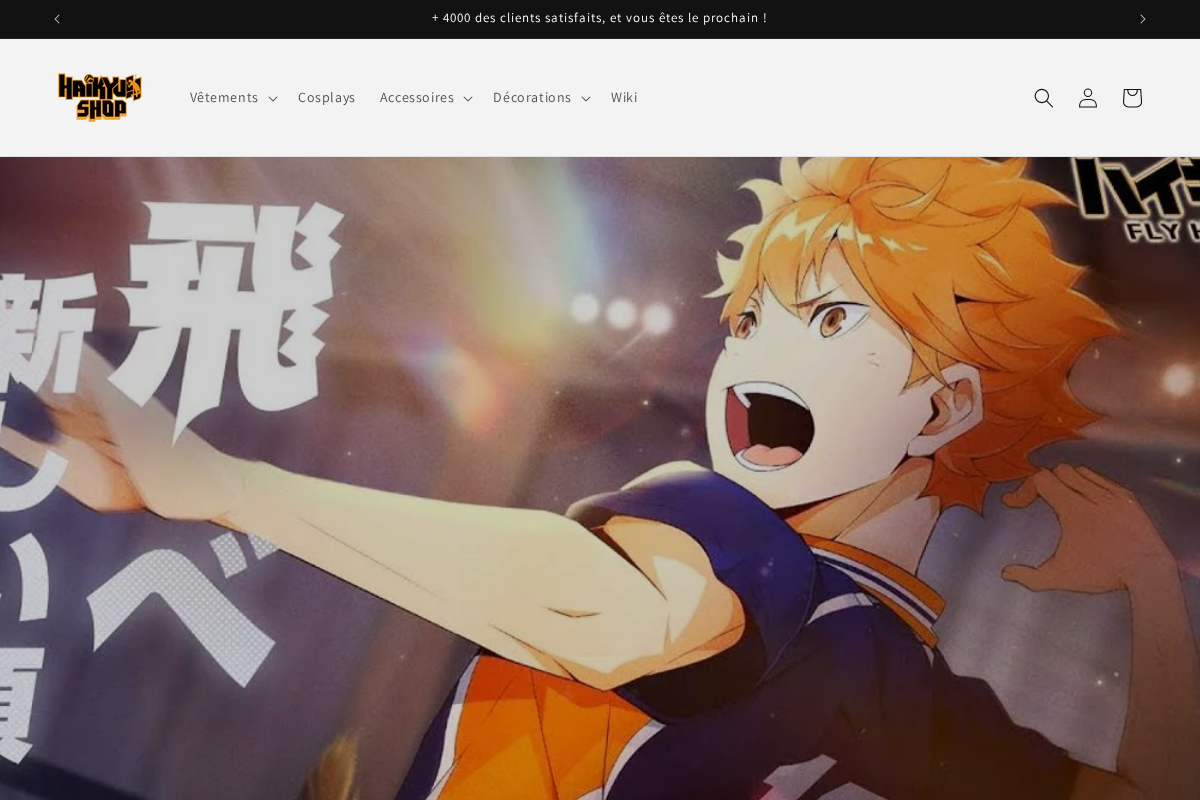Click the person account symbol
The image size is (1200, 800).
pos(1087,97)
